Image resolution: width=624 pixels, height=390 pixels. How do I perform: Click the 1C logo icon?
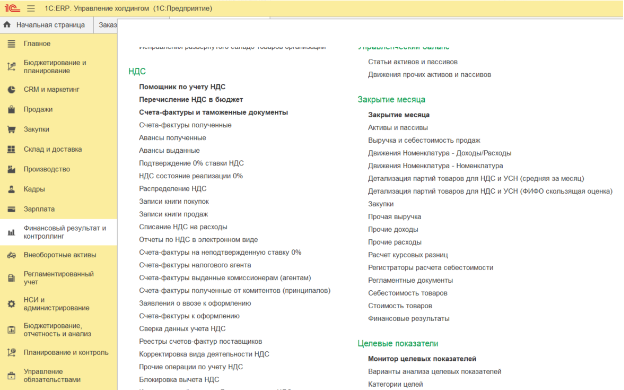coord(12,8)
